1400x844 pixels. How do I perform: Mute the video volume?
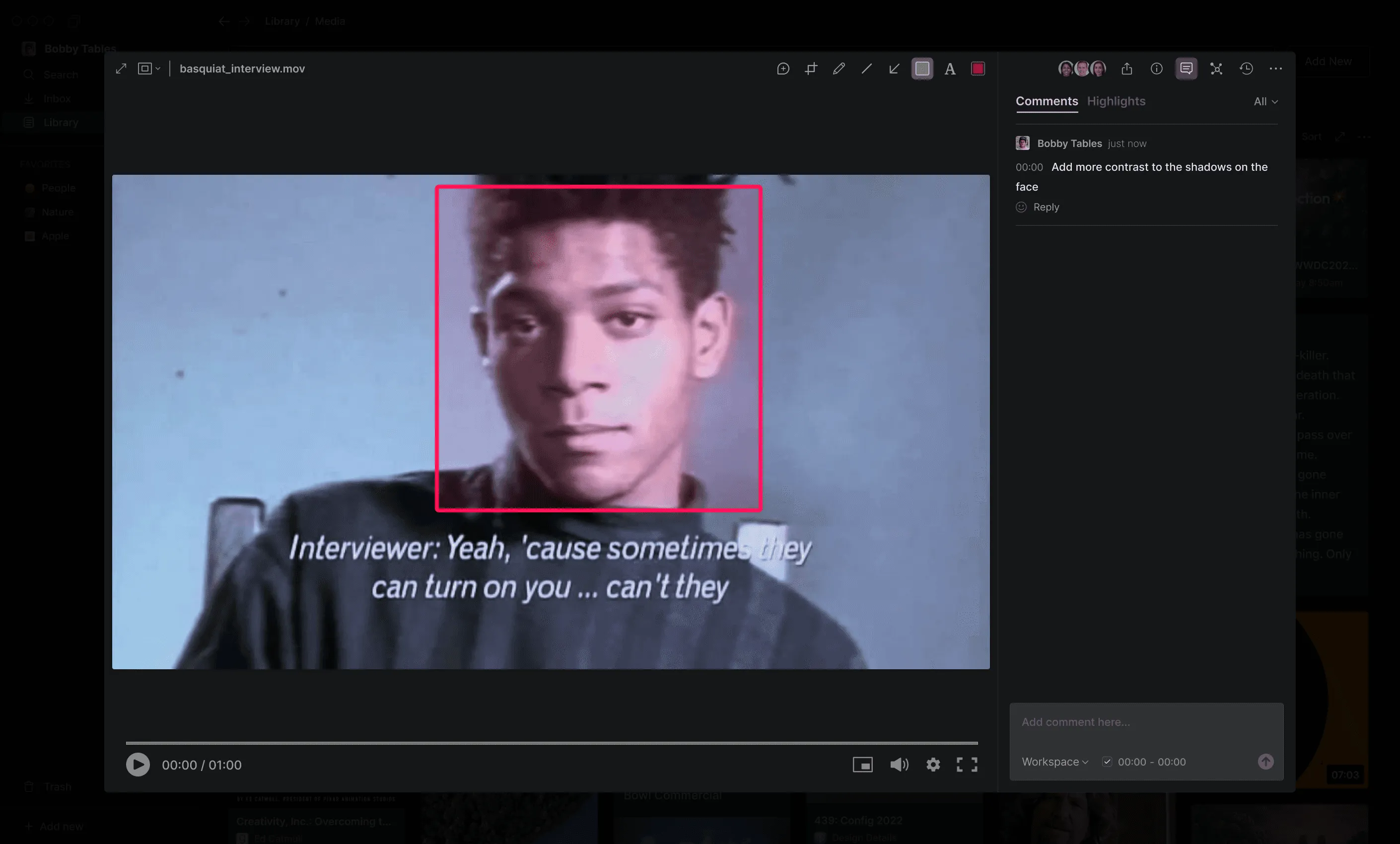[899, 765]
